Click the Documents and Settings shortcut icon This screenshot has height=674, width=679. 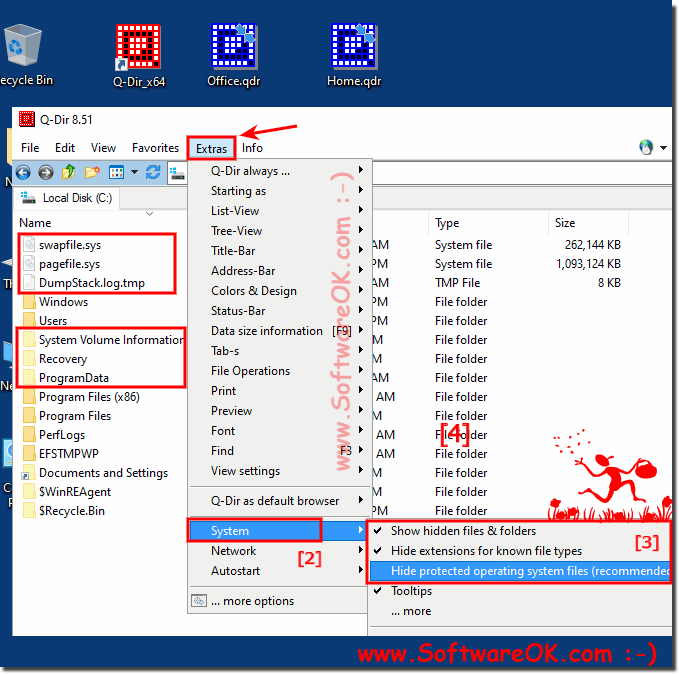(29, 473)
